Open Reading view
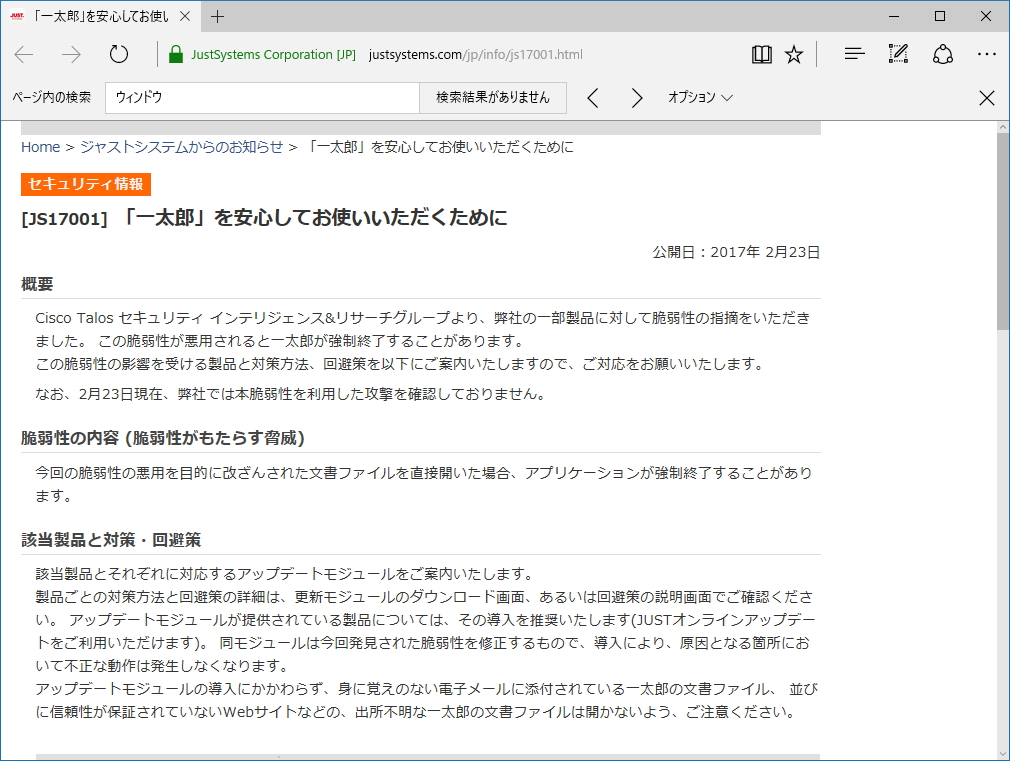This screenshot has width=1010, height=761. tap(761, 54)
